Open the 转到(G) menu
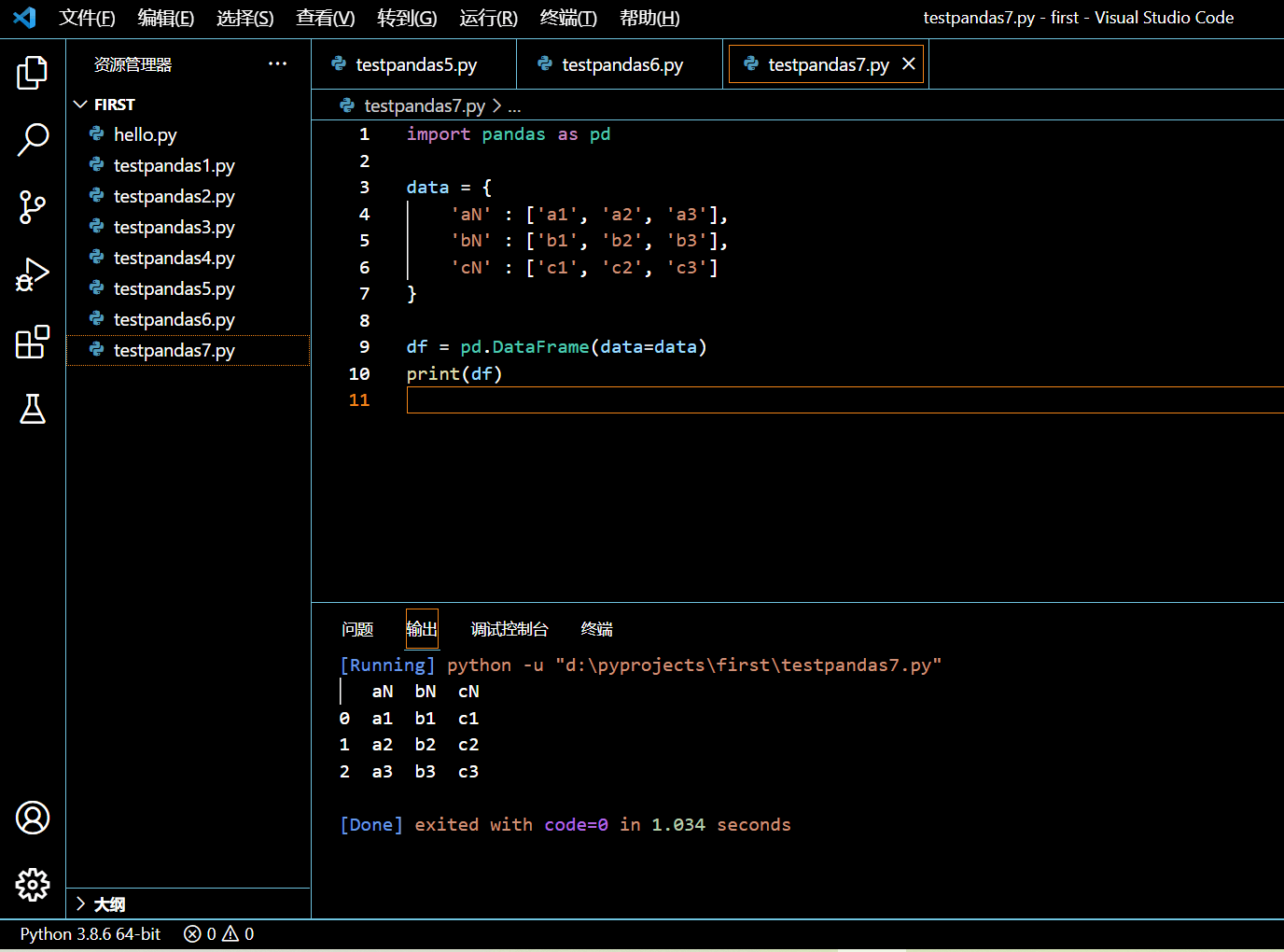The image size is (1284, 952). [407, 18]
